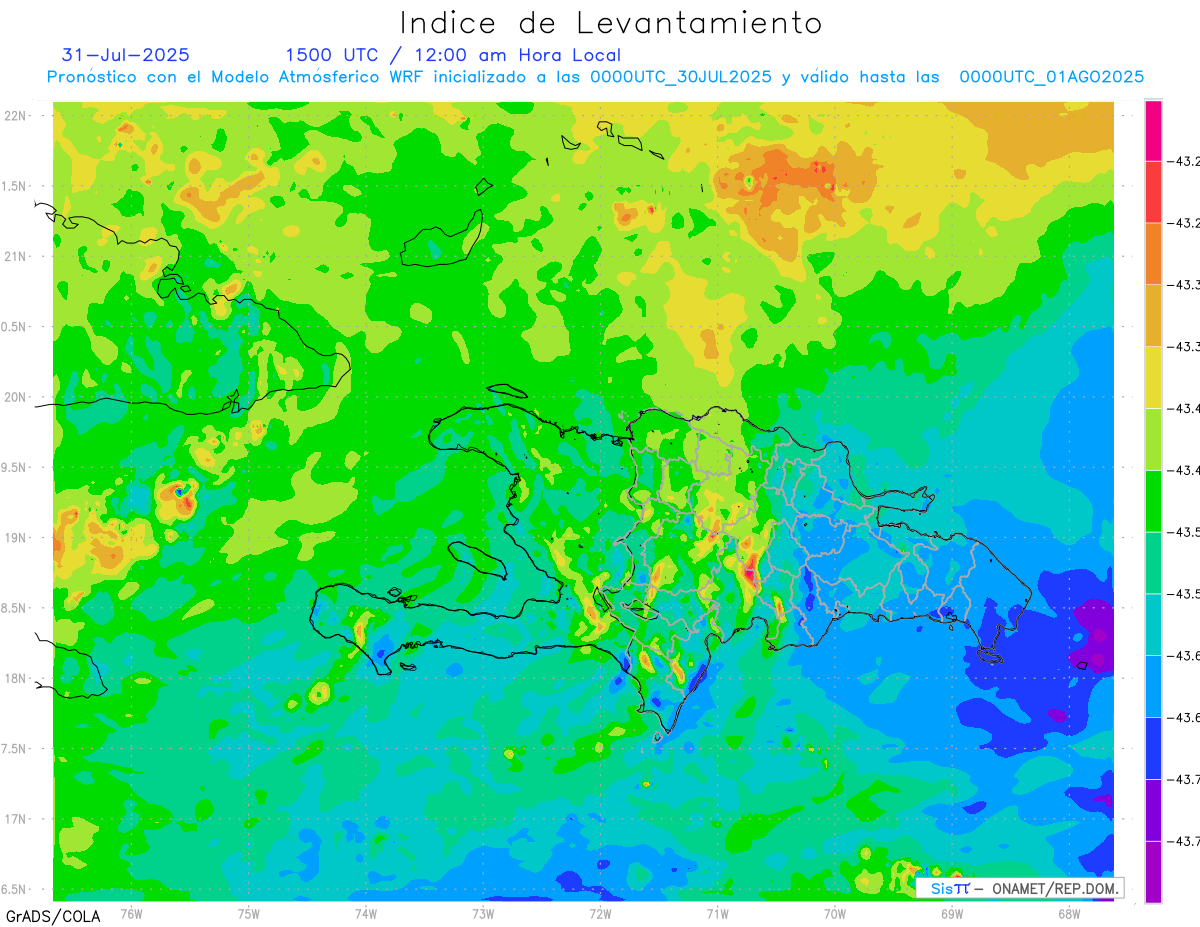Click the '69W' longitude axis label
Screen dimensions: 1200x927
(x=952, y=913)
